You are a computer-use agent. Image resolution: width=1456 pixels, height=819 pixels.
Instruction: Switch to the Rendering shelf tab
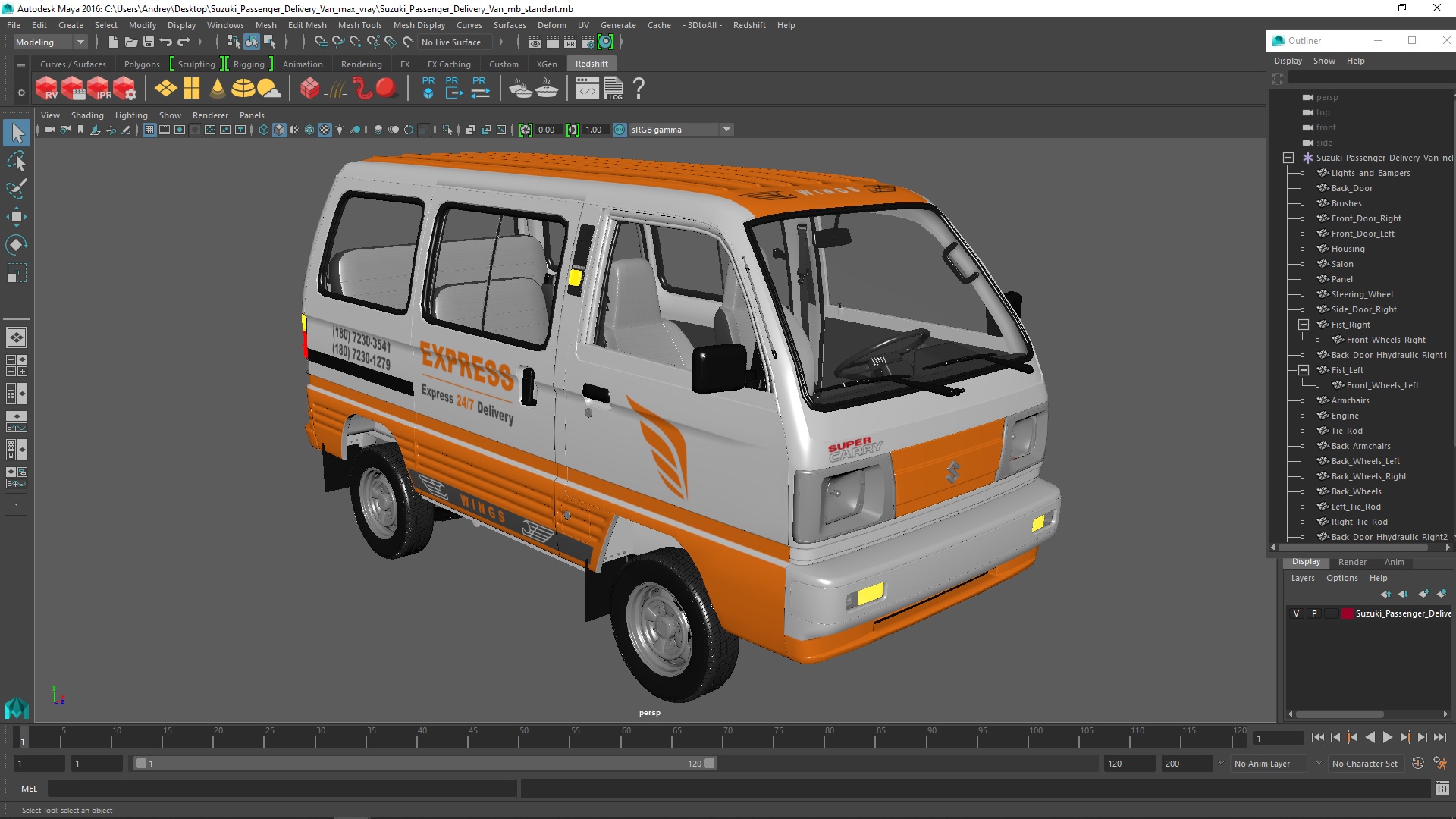[361, 64]
